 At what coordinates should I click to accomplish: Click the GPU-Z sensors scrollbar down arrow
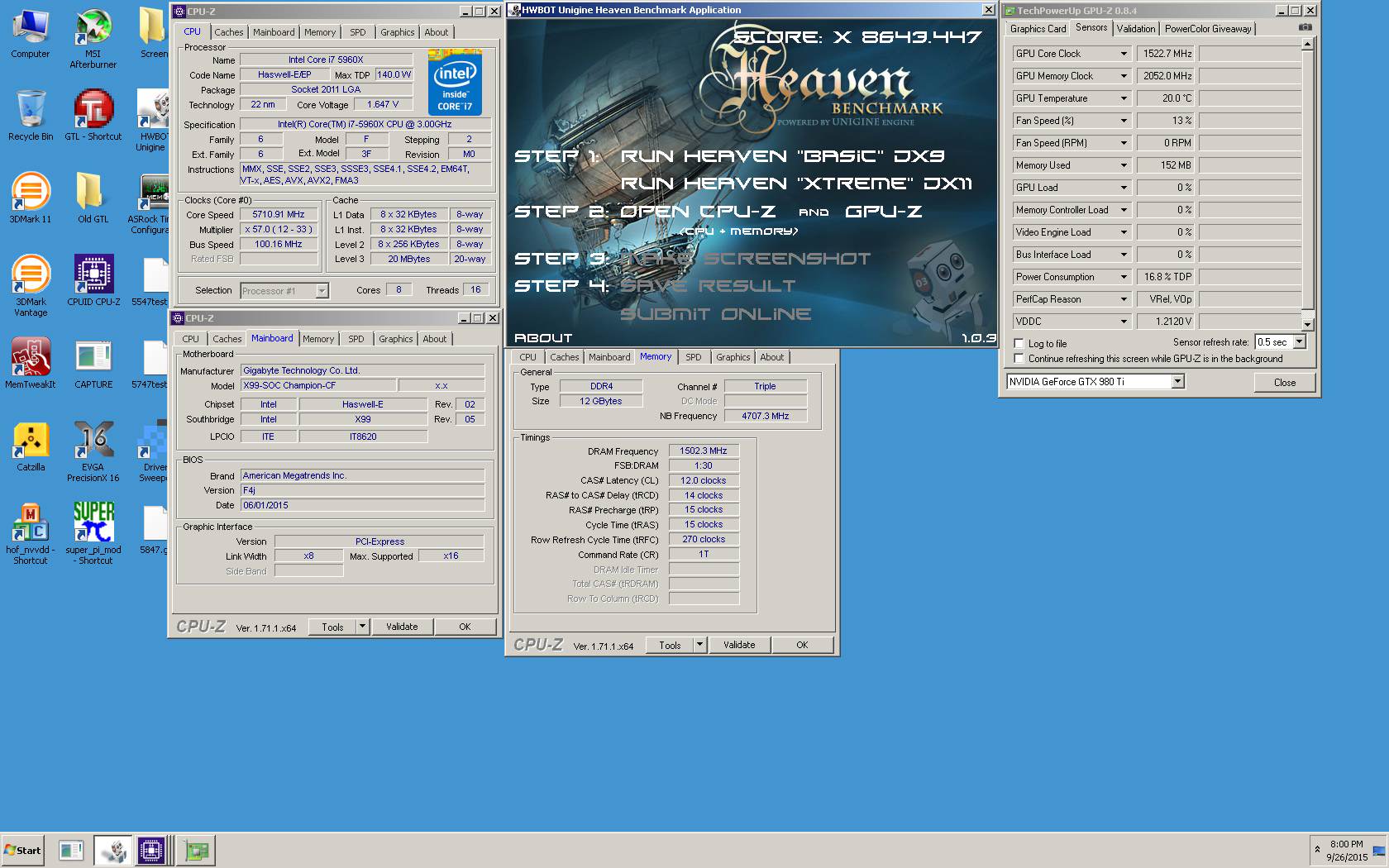[1307, 325]
